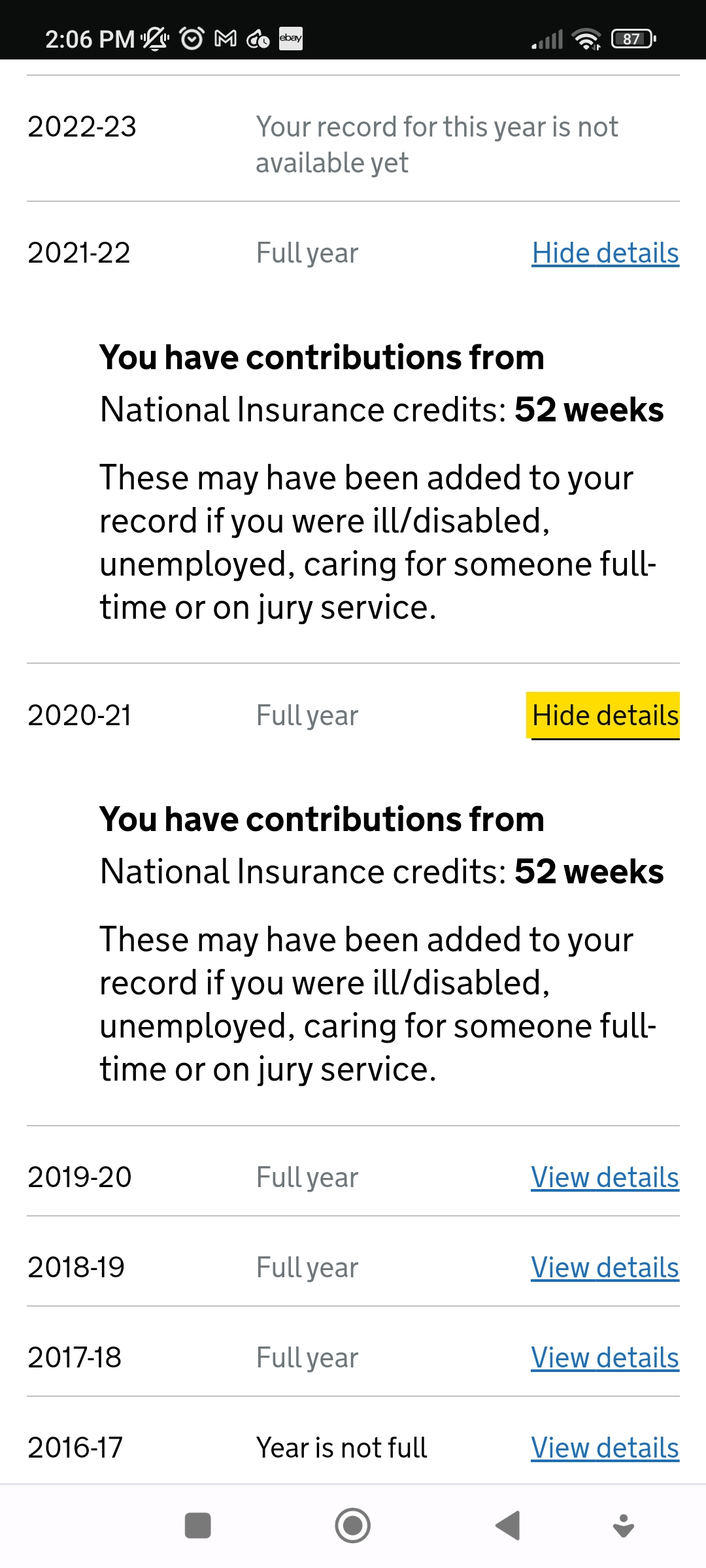The width and height of the screenshot is (706, 1568).
Task: Show details for the 2016-17 incomplete year
Action: [605, 1448]
